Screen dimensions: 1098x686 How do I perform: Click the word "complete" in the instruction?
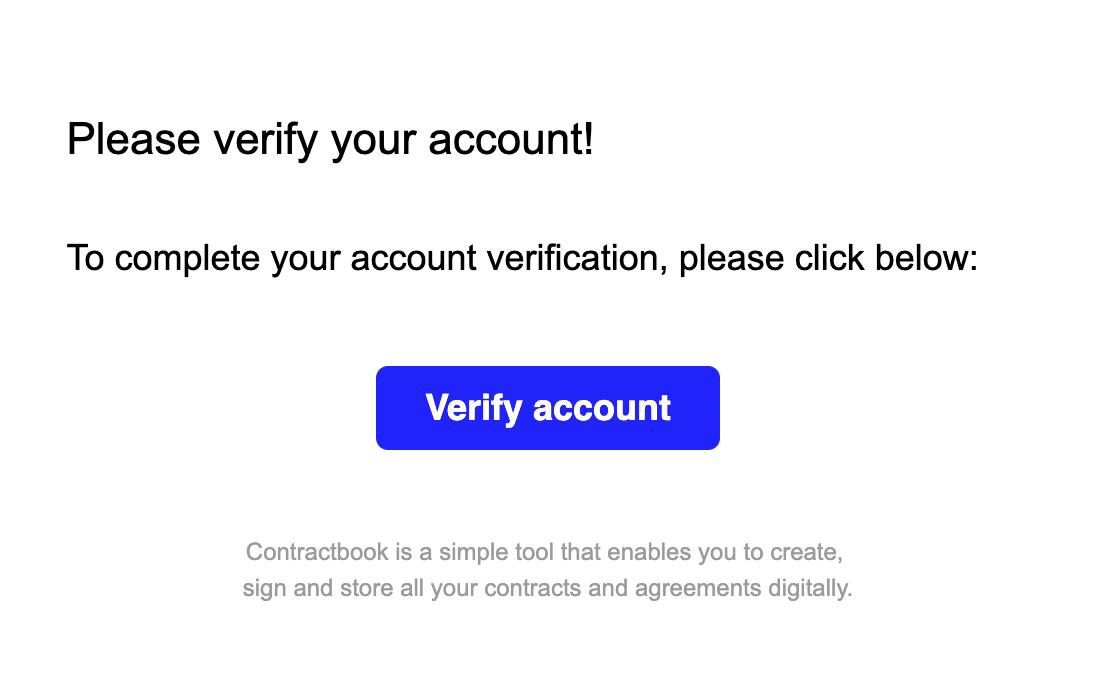point(187,259)
